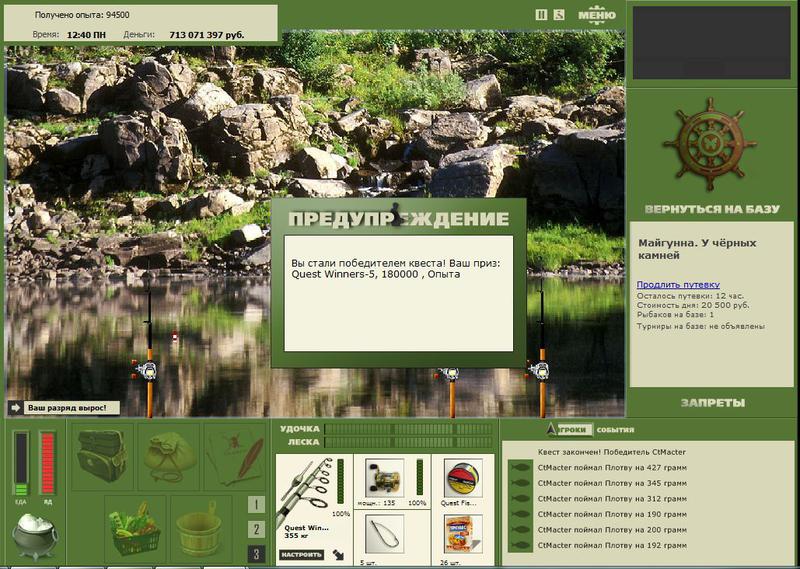
Task: Click the money value 713 071 397 руб.
Action: pos(207,35)
